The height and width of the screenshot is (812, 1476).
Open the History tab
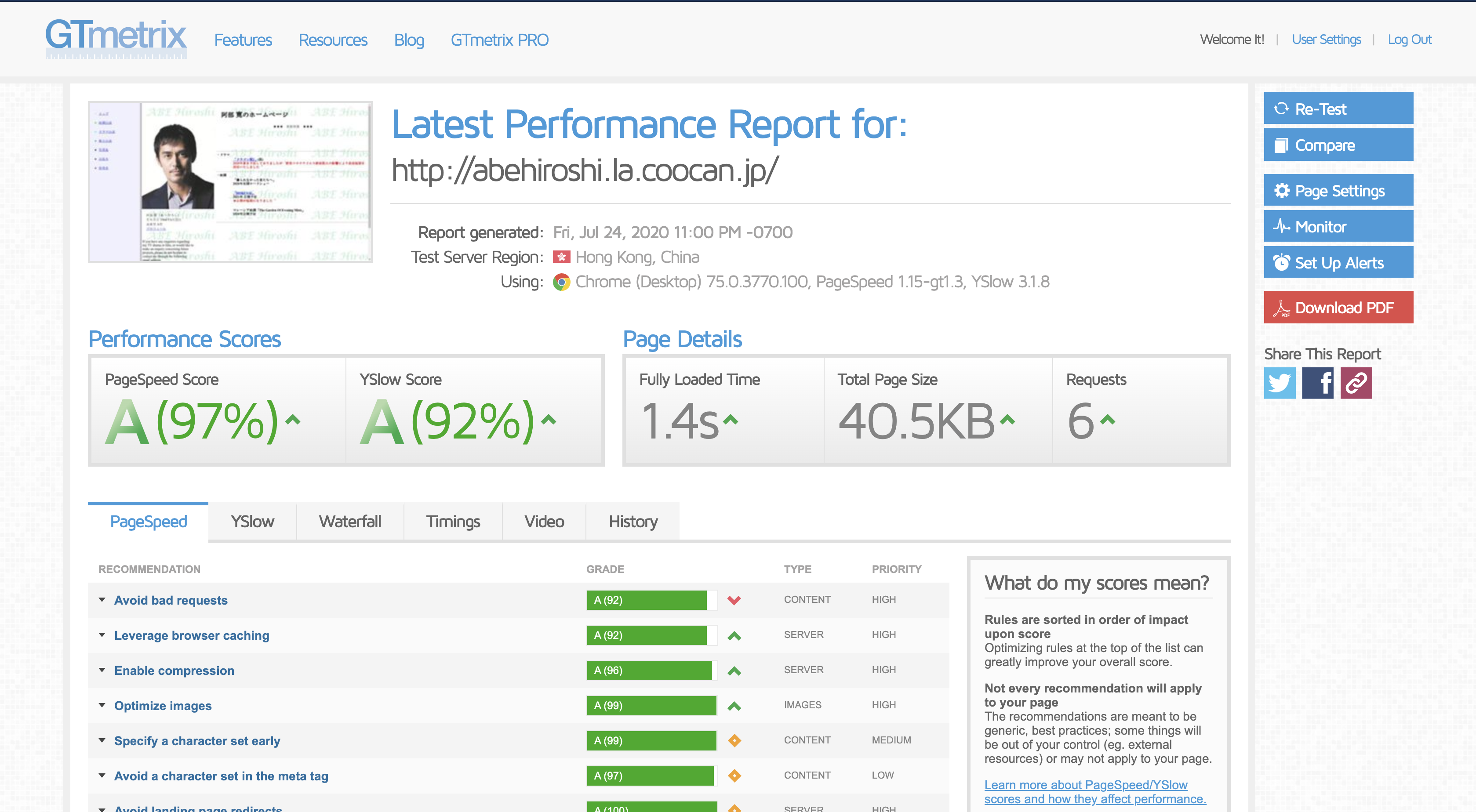[x=633, y=522]
